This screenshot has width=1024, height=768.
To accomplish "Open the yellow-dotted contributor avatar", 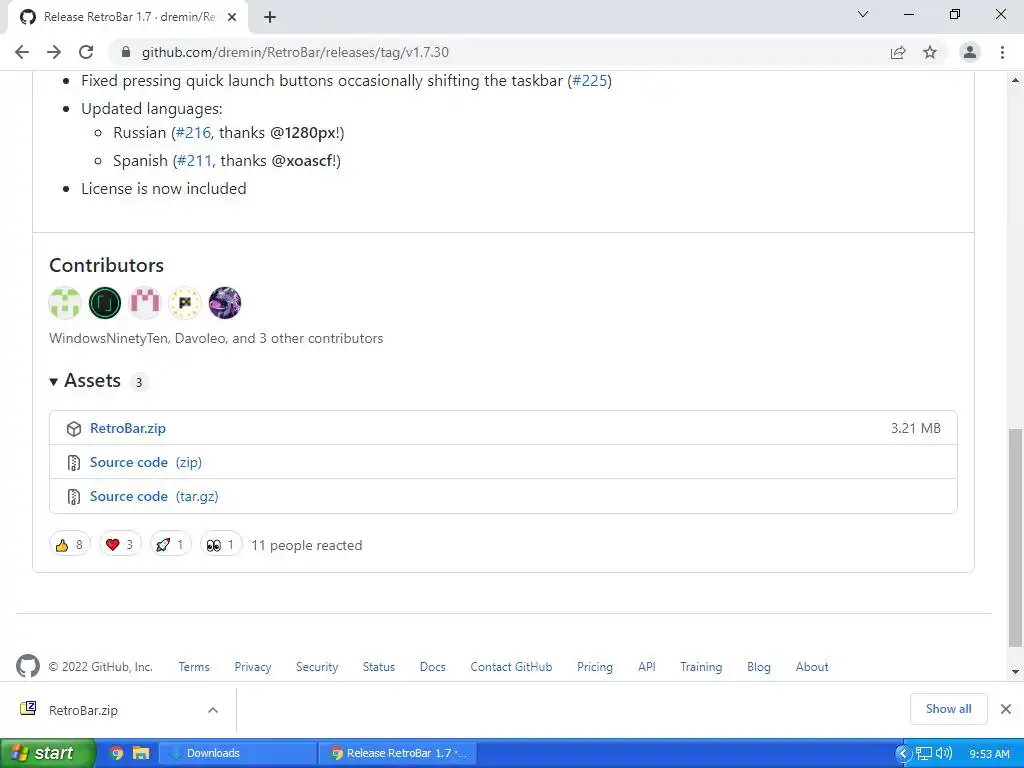I will click(x=185, y=303).
